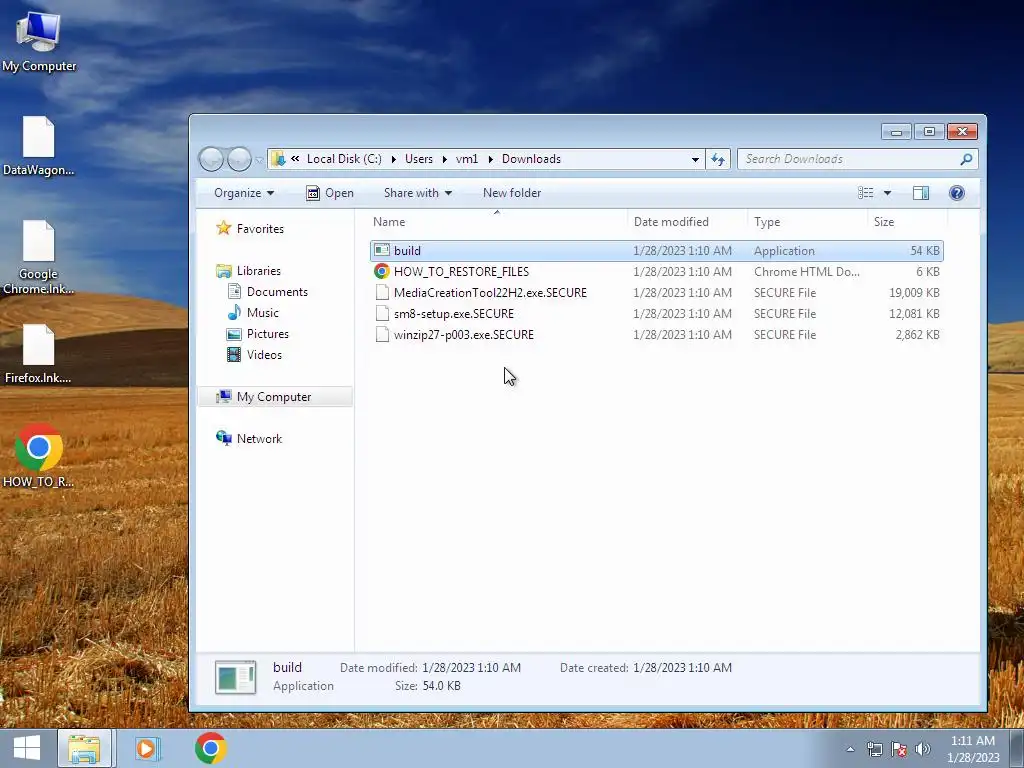Select sm8-setup.exe.SECURE file
This screenshot has width=1024, height=768.
[454, 313]
